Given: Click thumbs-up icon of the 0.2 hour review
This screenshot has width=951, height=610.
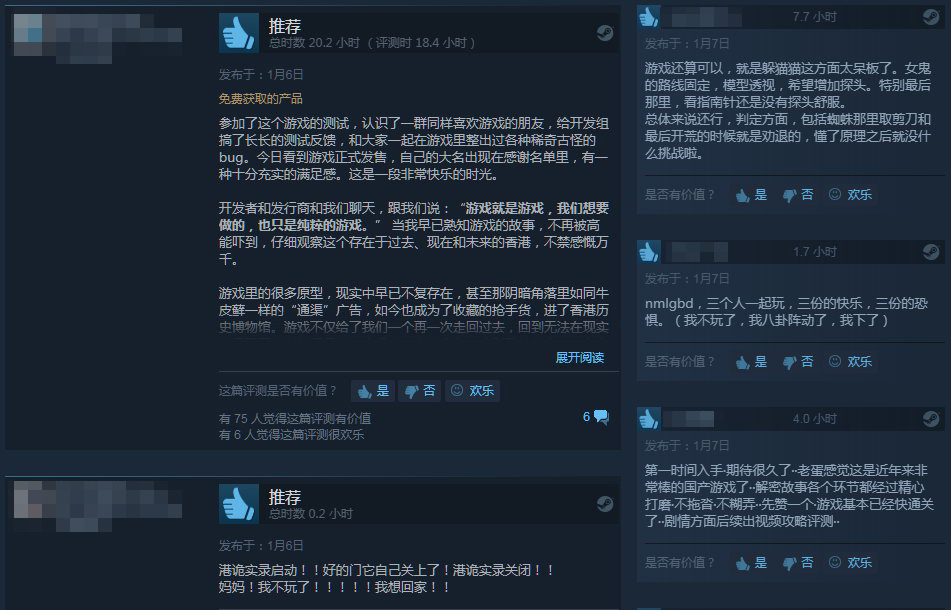Looking at the screenshot, I should pos(238,504).
